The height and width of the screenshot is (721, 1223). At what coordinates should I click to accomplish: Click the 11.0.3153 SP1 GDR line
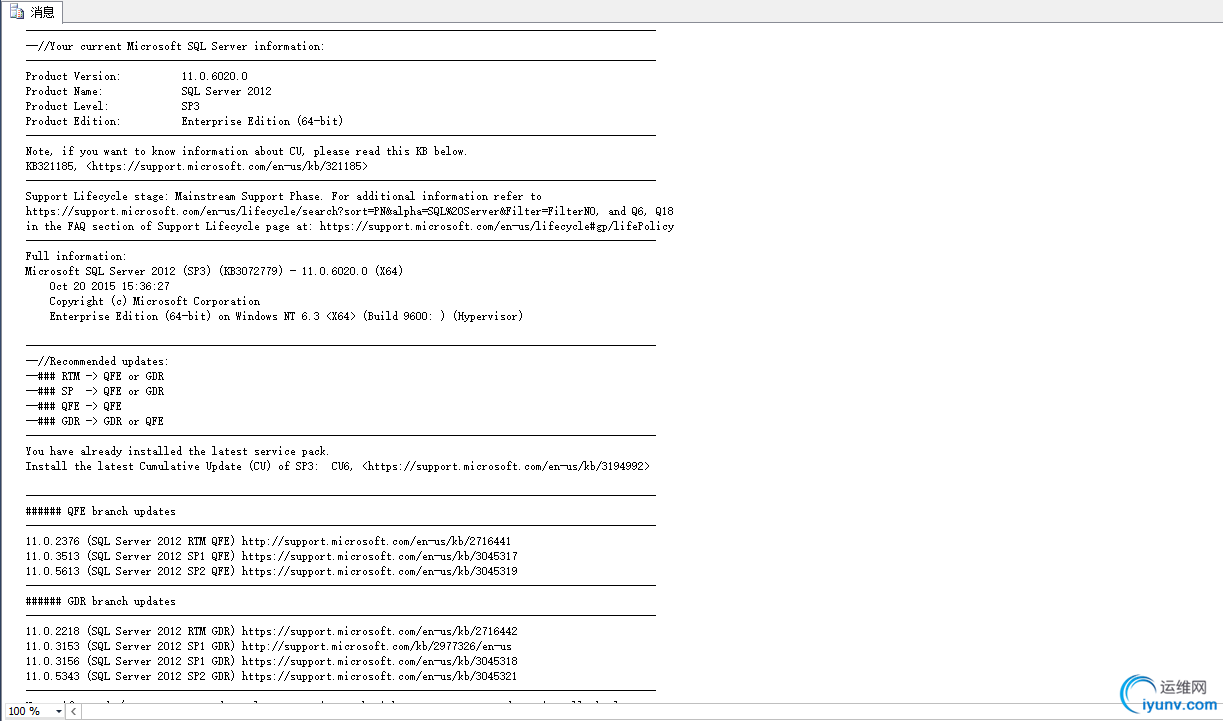(268, 646)
